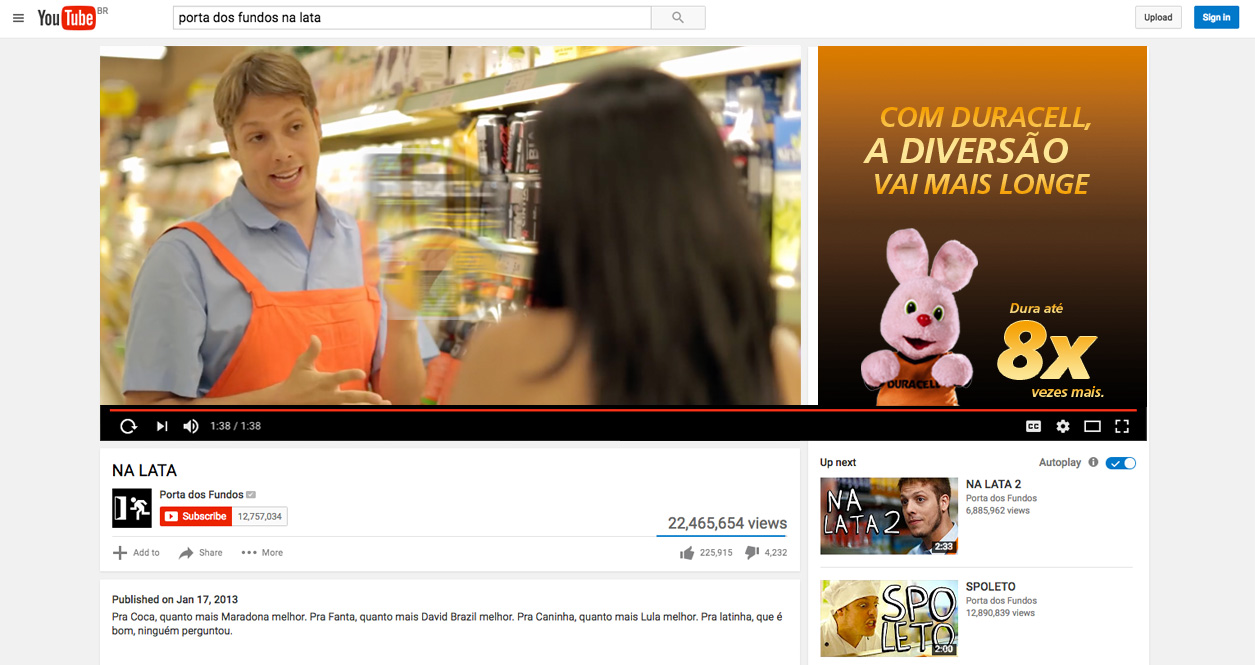
Task: Click the Upload button
Action: pyautogui.click(x=1158, y=17)
